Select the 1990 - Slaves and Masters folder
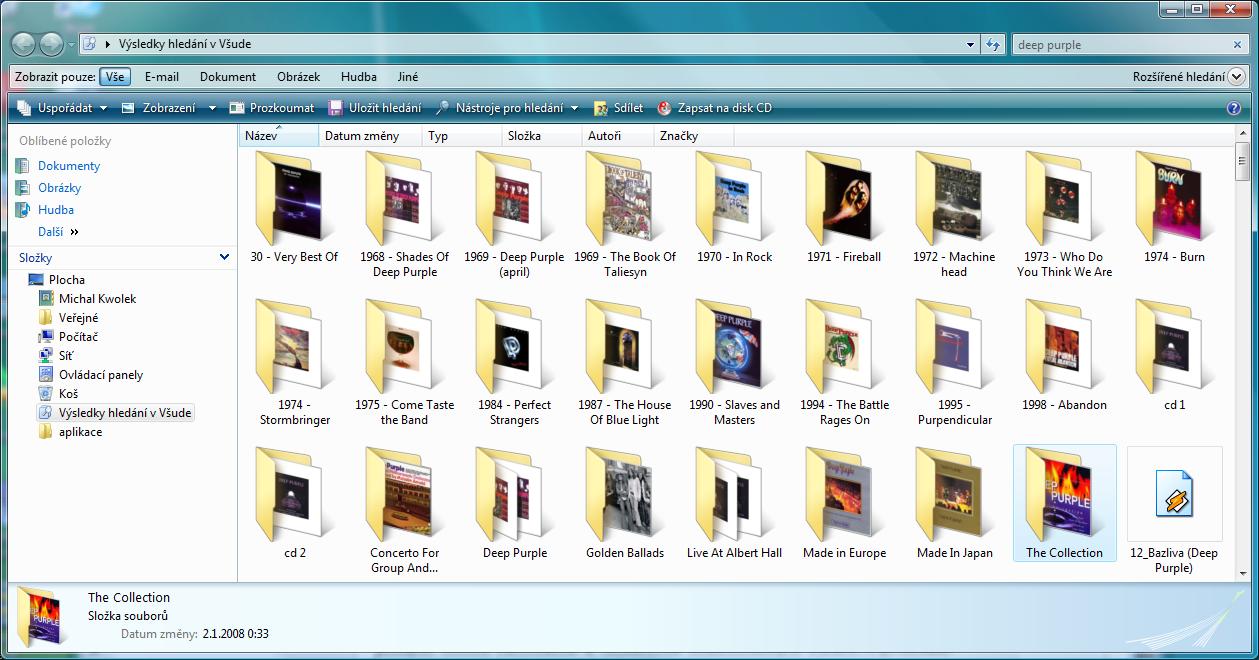This screenshot has width=1259, height=660. pos(735,363)
